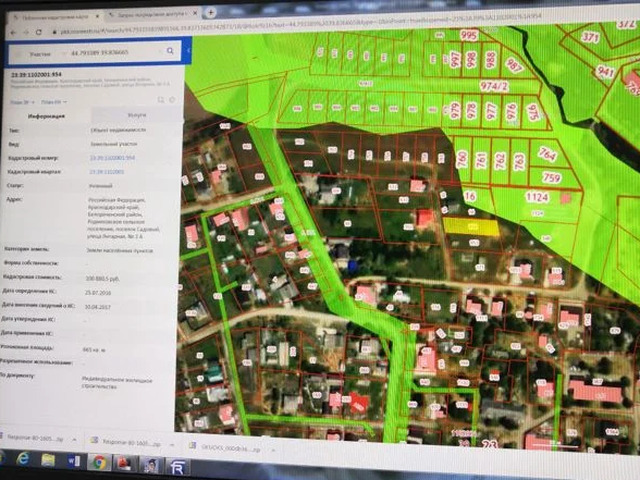Open Microsoft Word from the taskbar

[74, 461]
